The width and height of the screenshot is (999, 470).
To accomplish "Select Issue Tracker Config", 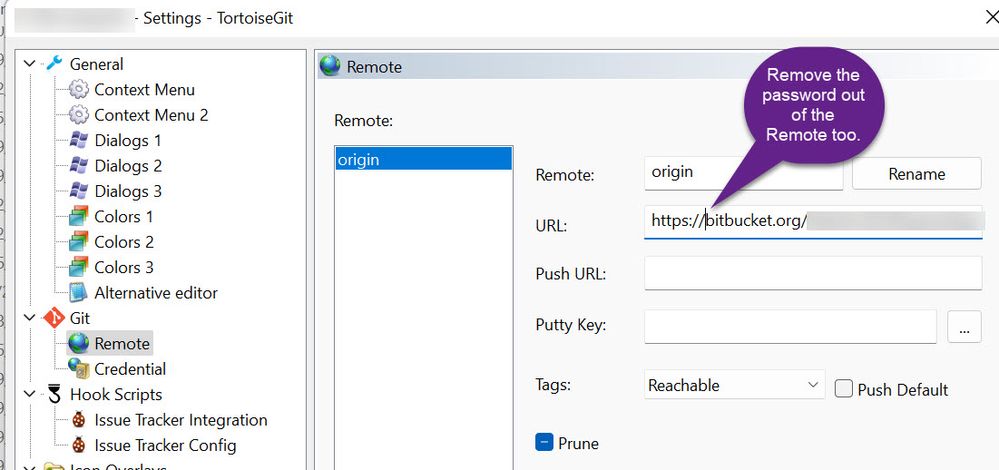I will (x=165, y=445).
